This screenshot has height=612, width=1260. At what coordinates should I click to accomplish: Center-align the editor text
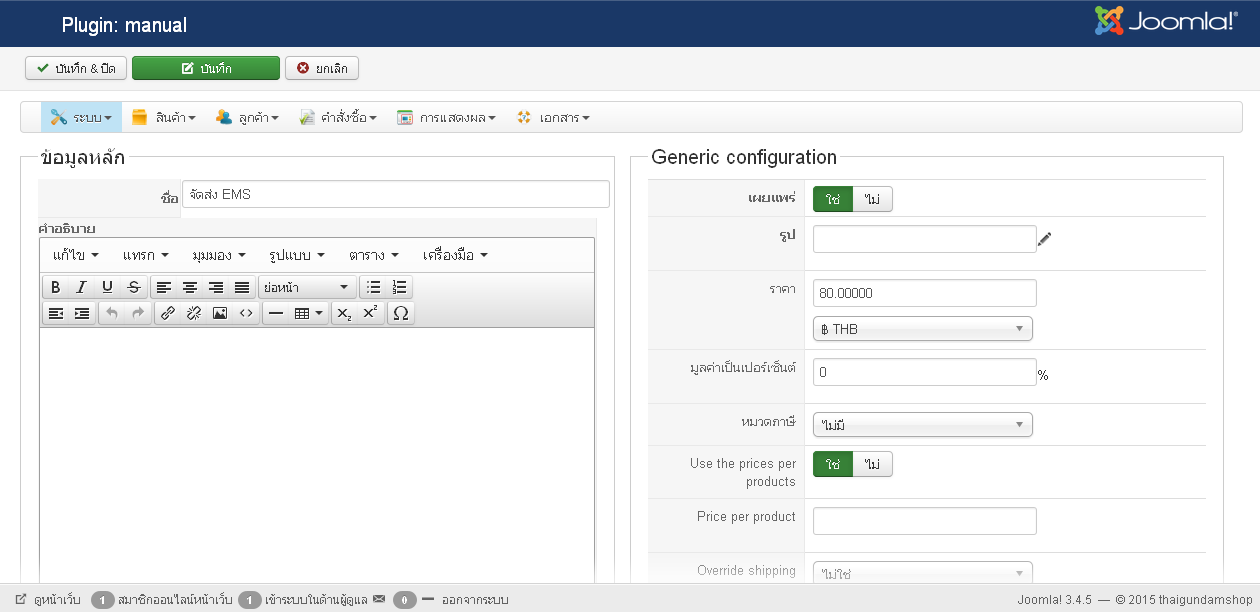pos(189,288)
